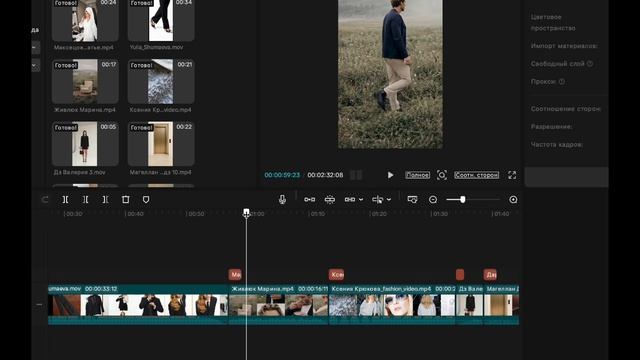Click the 01:40 mark on timeline ruler
The height and width of the screenshot is (360, 640).
[500, 214]
